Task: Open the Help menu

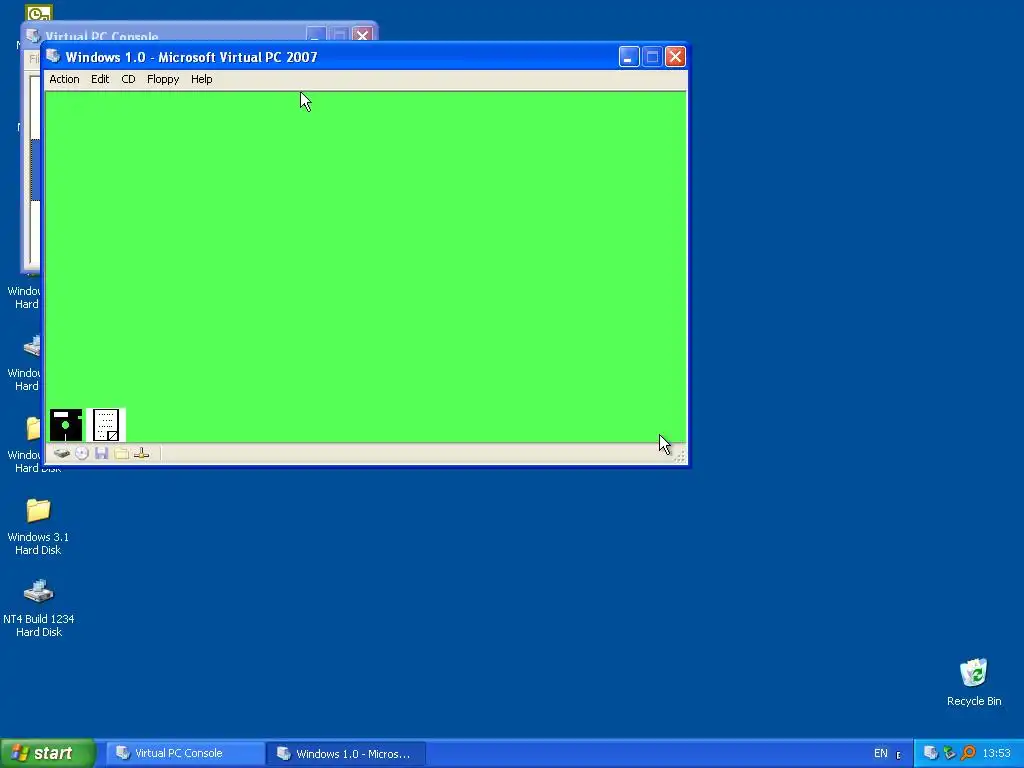Action: [x=201, y=79]
